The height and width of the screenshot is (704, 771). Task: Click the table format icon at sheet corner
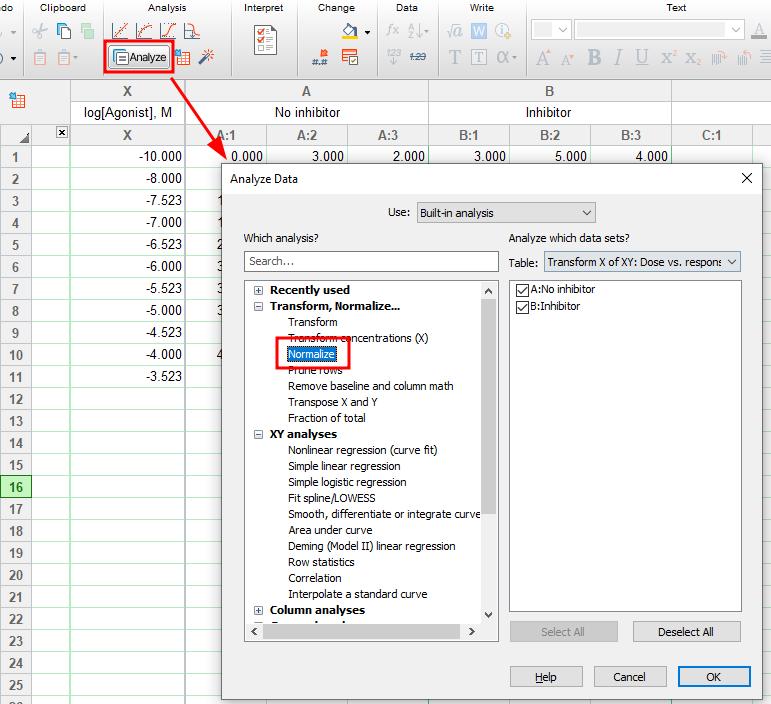coord(17,100)
